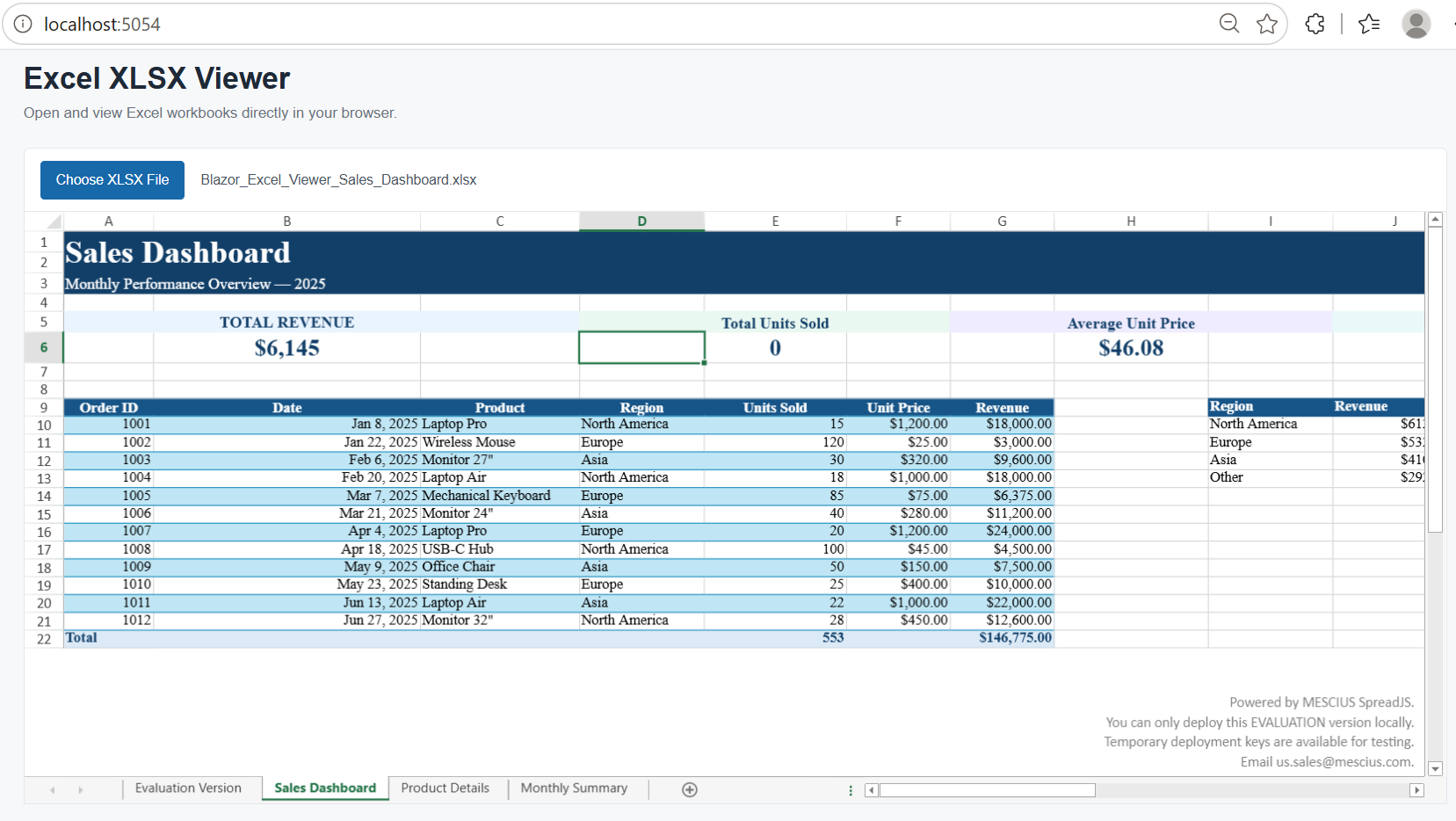
Task: Click the site information icon in address bar
Action: click(23, 24)
